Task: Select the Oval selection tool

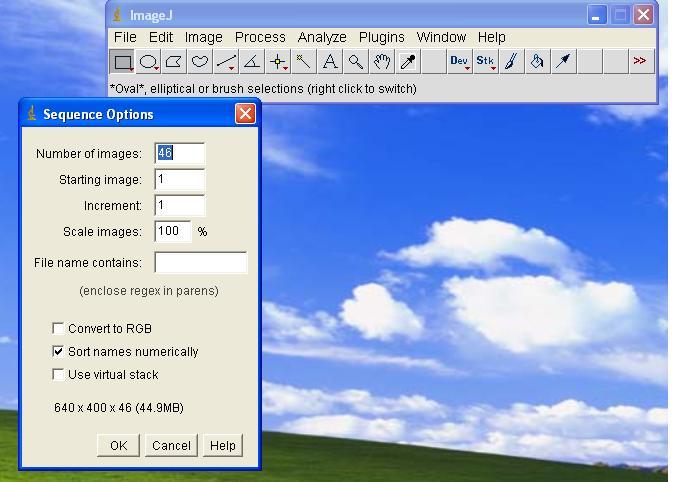Action: click(149, 62)
